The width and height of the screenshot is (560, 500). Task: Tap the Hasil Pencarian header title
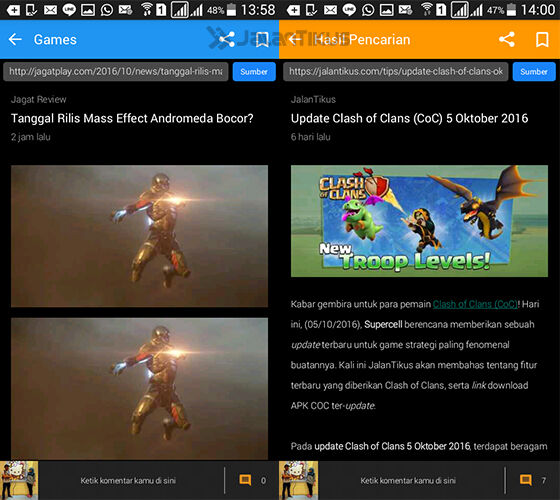[x=362, y=39]
